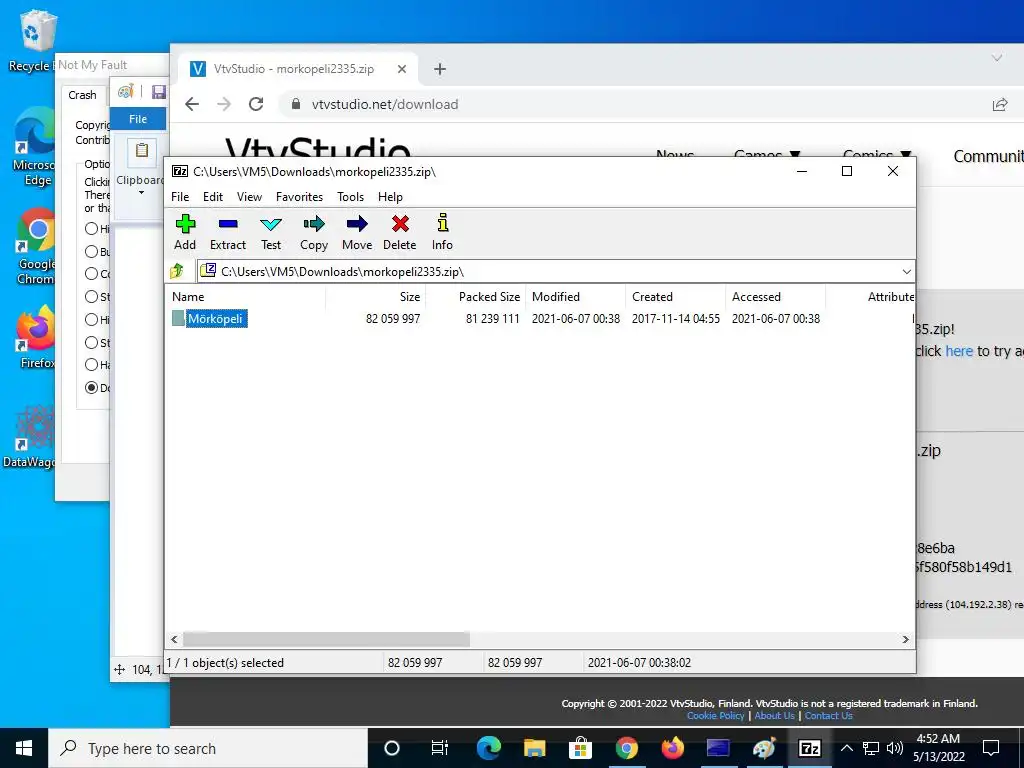1024x768 pixels.
Task: Sort by the Modified column header
Action: (x=576, y=296)
